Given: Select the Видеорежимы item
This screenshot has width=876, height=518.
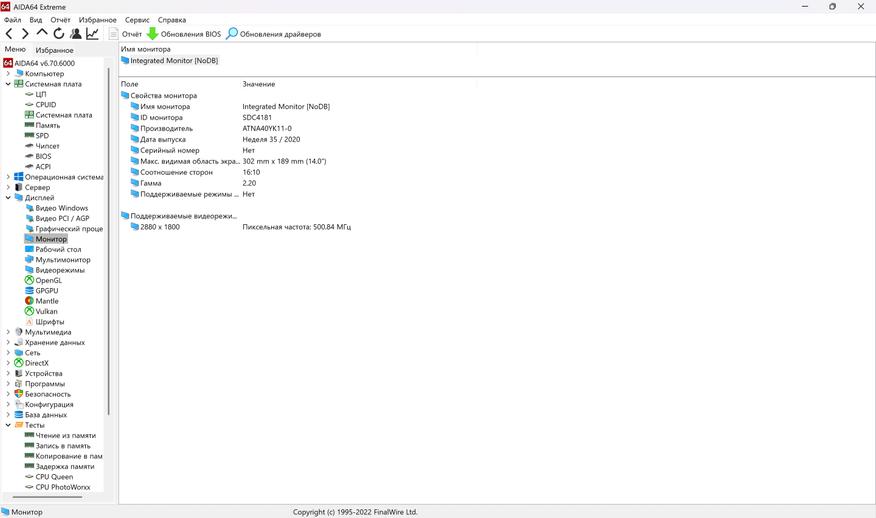Looking at the screenshot, I should pyautogui.click(x=55, y=270).
